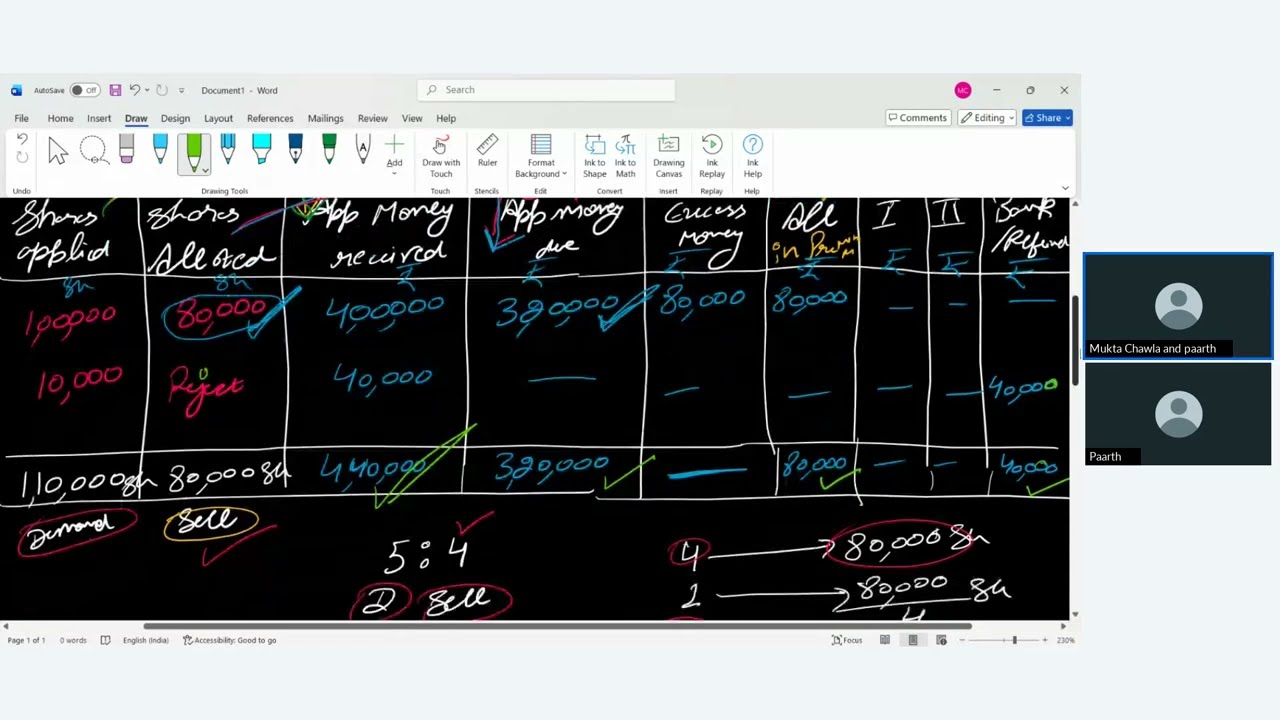Click the horizontal scrollbar thumb
The width and height of the screenshot is (1280, 720).
[x=557, y=627]
